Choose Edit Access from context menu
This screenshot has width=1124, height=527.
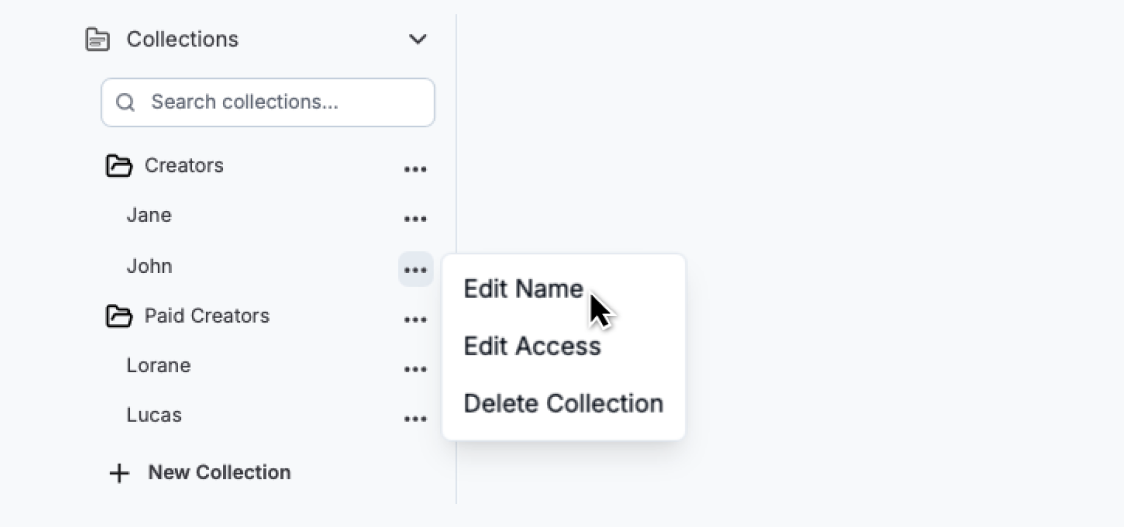(x=532, y=347)
